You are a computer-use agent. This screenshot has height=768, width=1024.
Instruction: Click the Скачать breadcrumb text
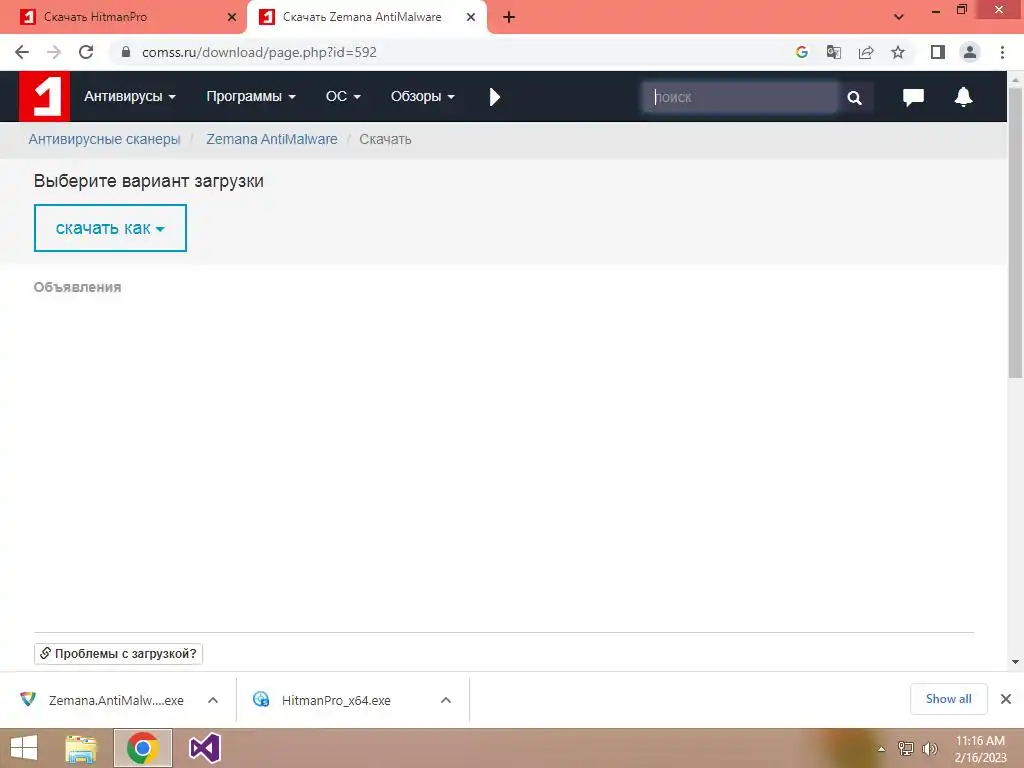click(x=385, y=139)
